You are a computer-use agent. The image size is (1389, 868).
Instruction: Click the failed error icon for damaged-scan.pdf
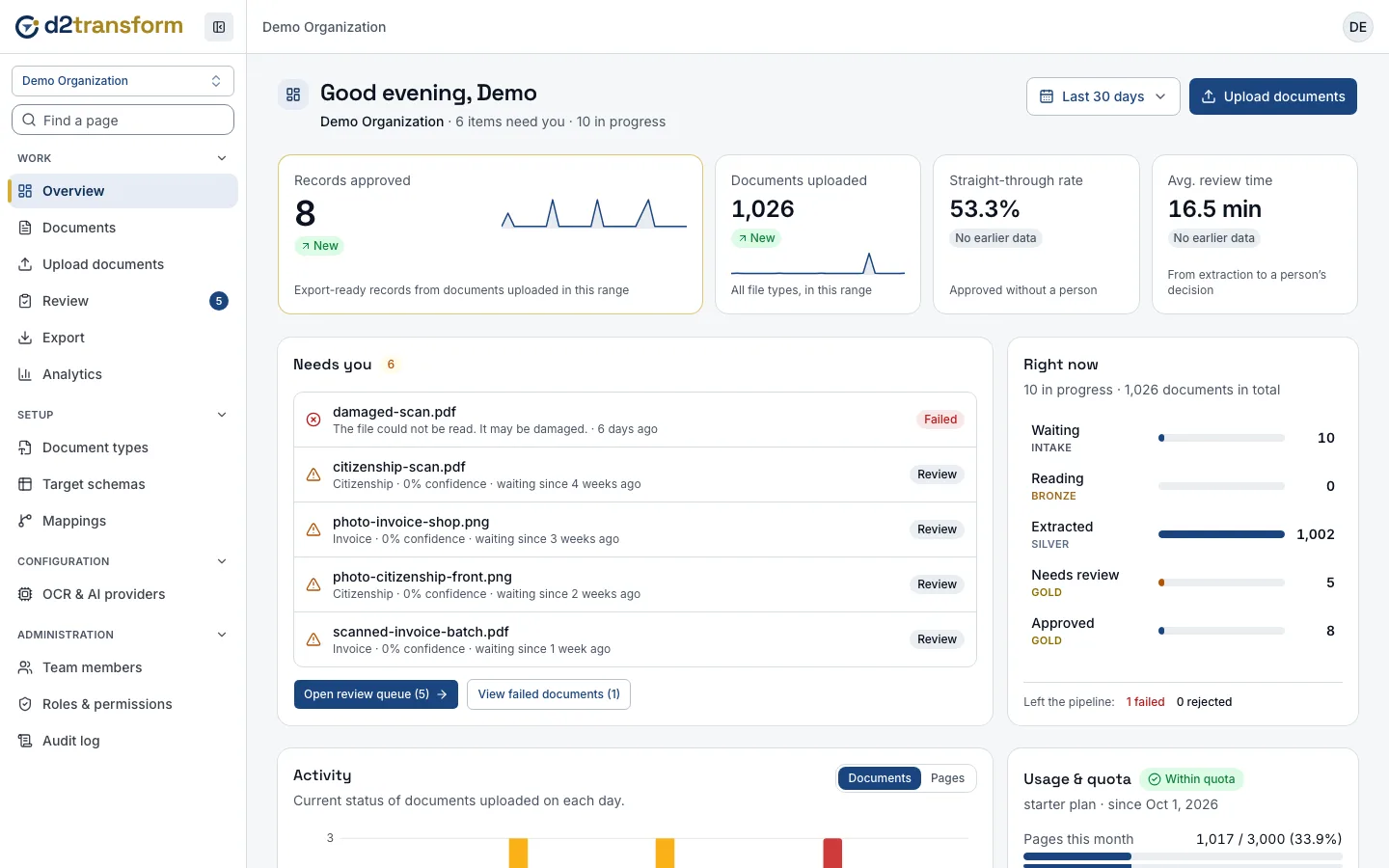[313, 420]
